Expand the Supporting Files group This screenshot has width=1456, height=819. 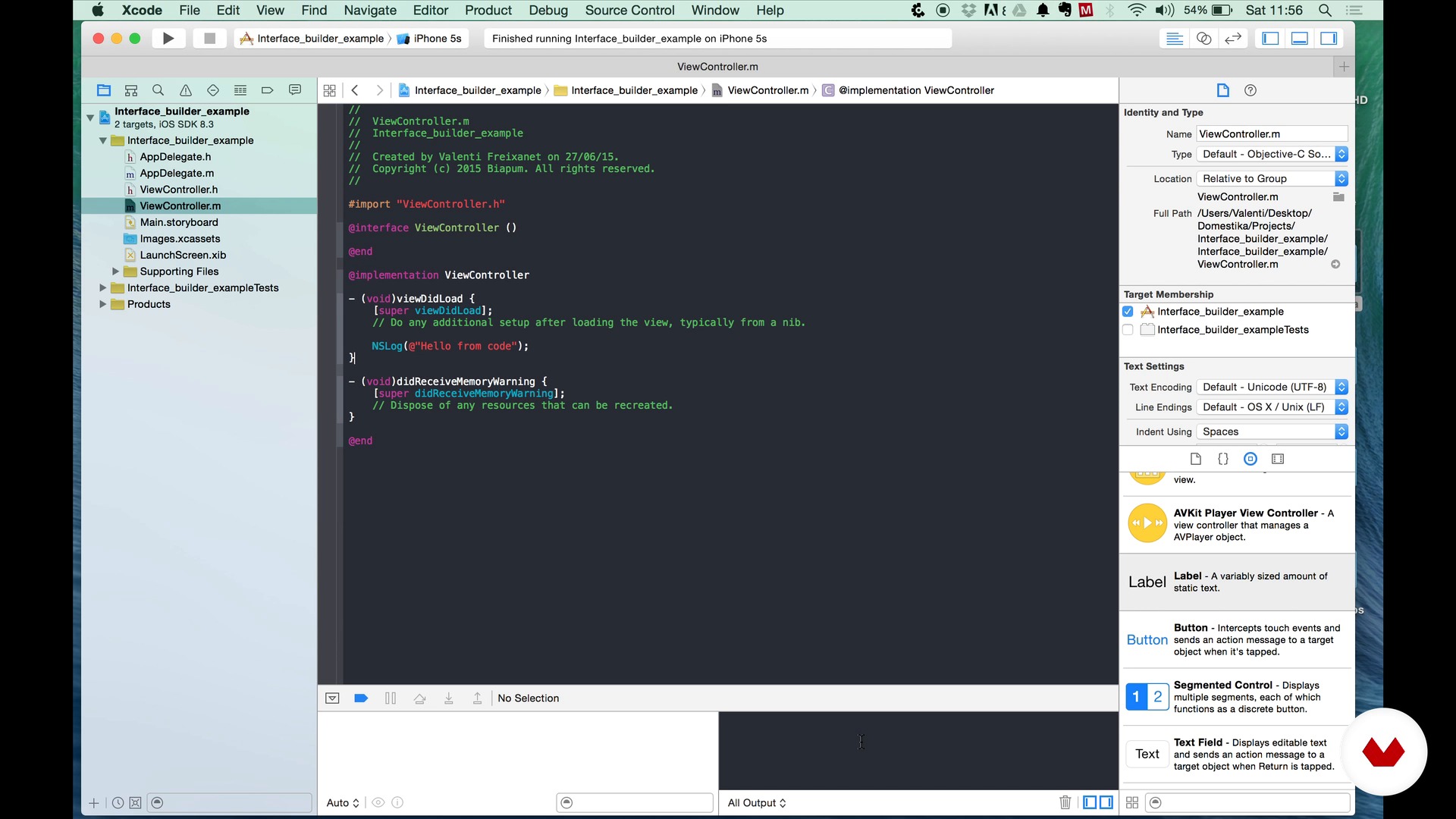115,271
